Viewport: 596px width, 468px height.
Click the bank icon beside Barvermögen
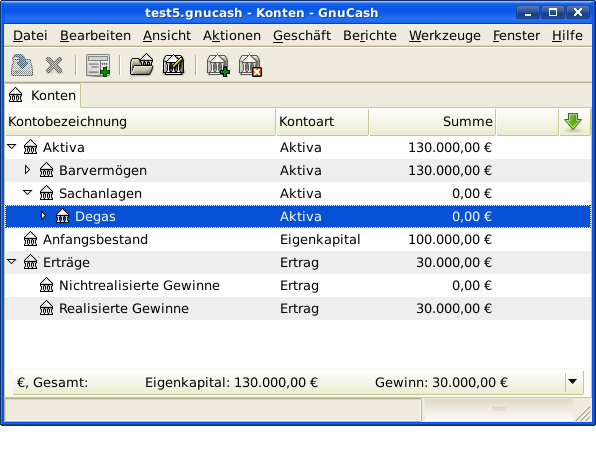(46, 170)
